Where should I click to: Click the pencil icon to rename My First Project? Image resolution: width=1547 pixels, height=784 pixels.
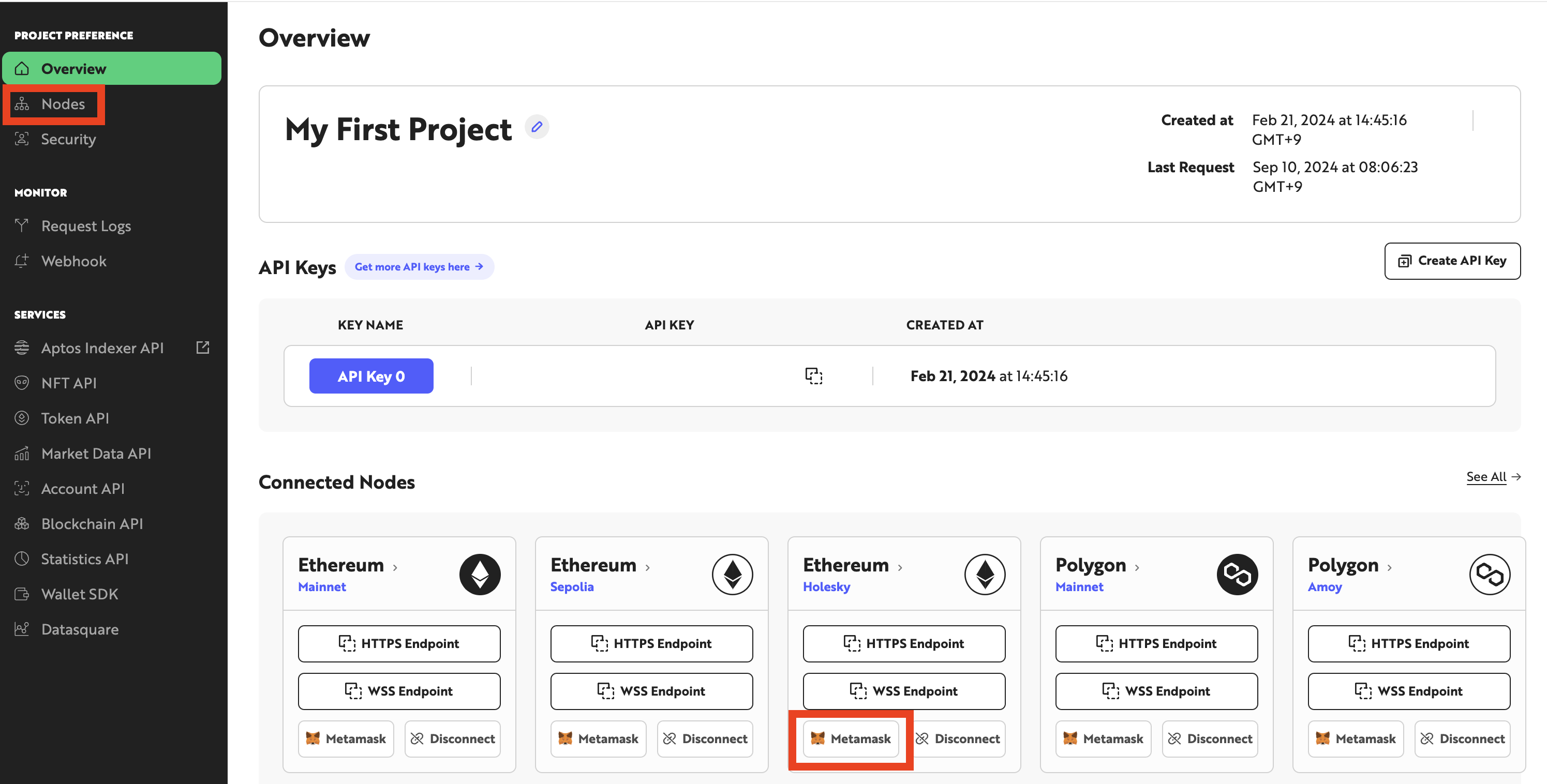coord(537,127)
